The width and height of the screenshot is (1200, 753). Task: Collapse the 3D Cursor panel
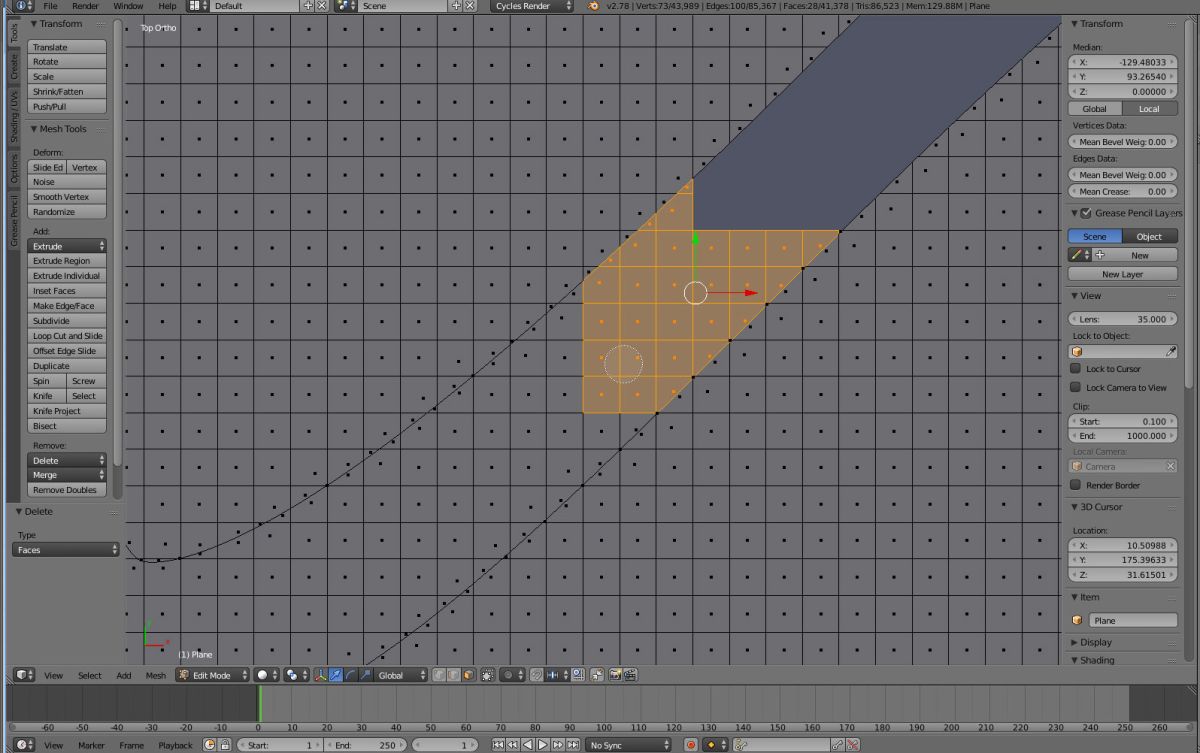point(1096,507)
